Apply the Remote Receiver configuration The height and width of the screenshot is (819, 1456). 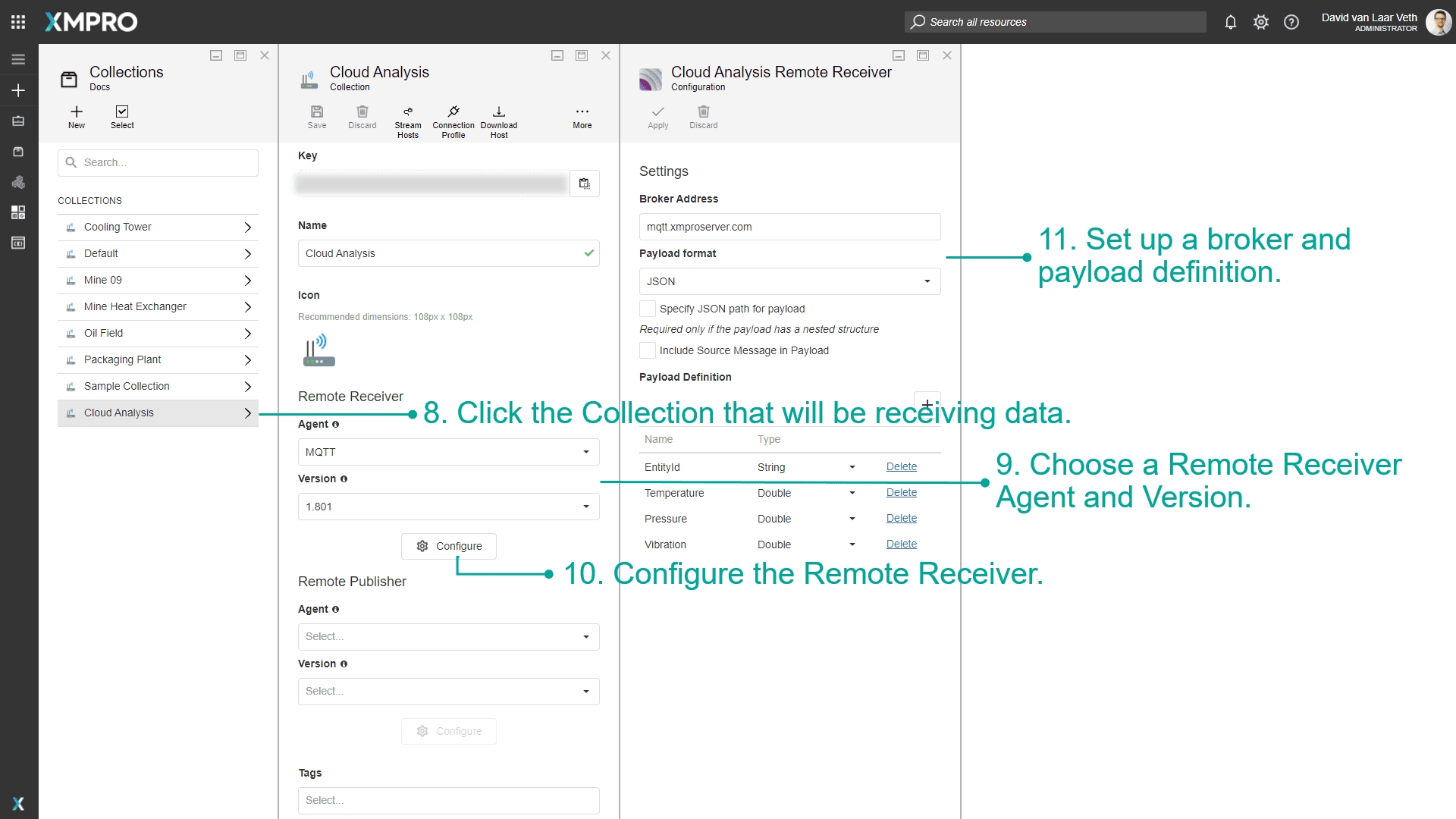[x=657, y=118]
